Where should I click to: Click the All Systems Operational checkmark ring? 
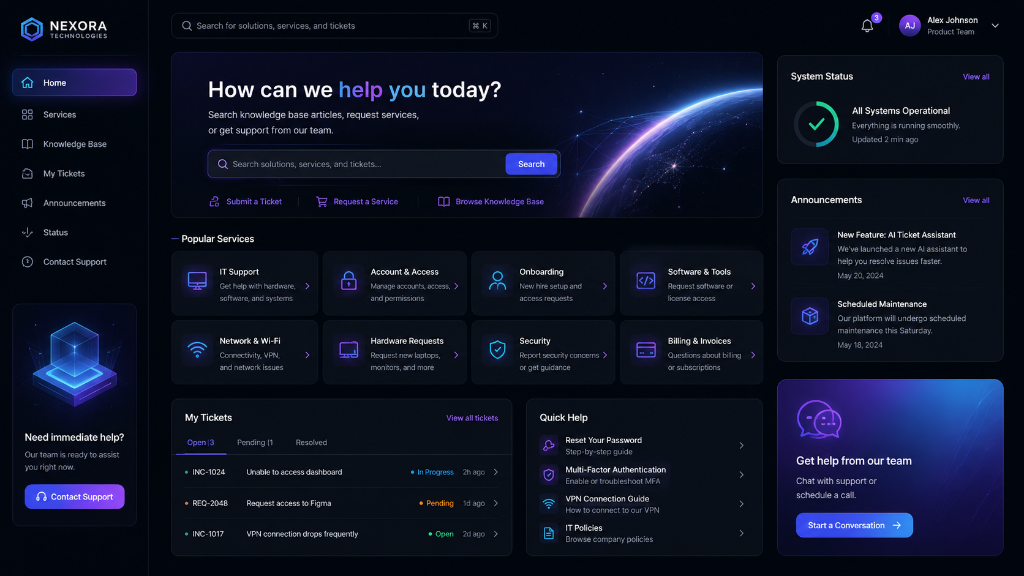pyautogui.click(x=816, y=124)
